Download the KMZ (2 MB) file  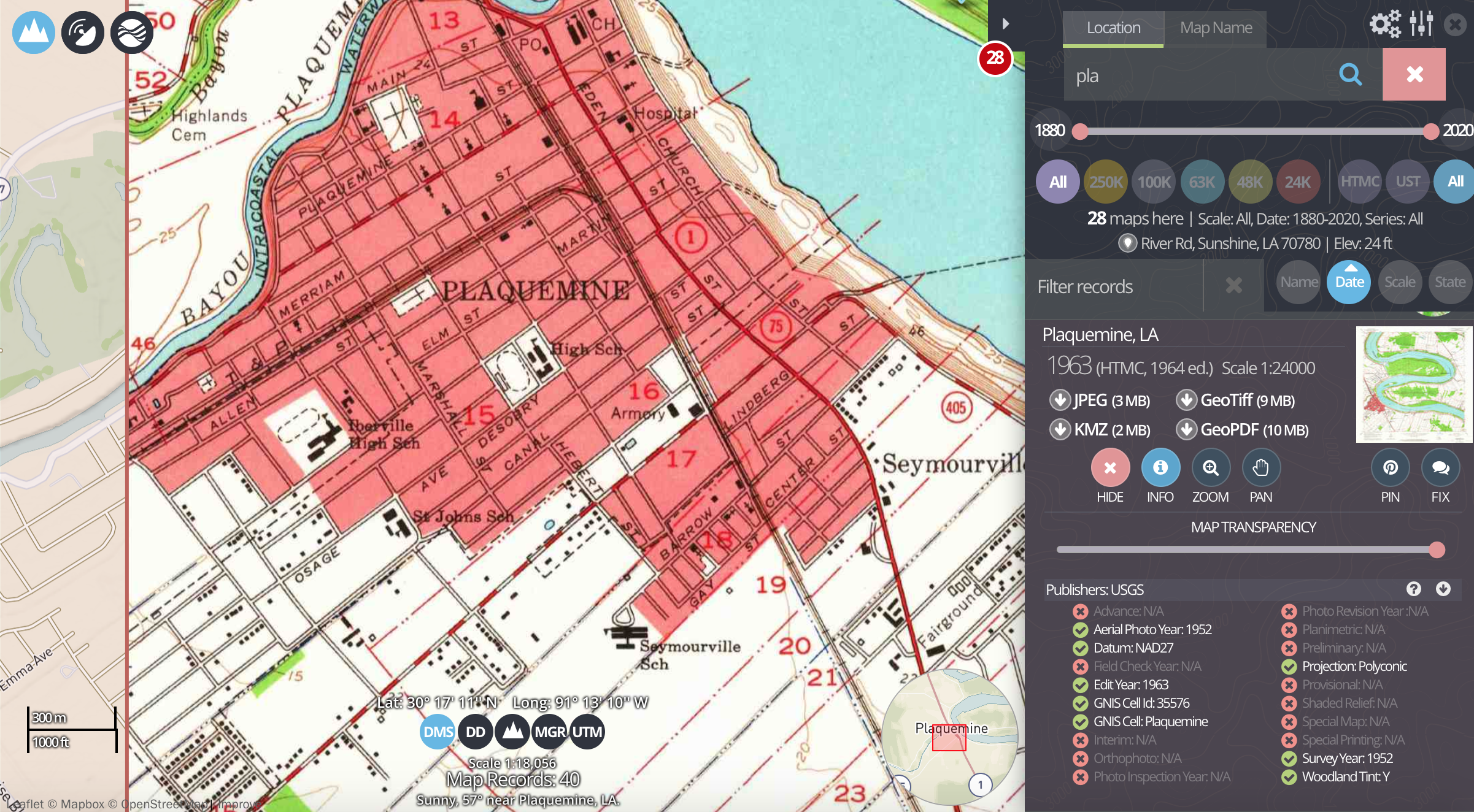coord(1101,430)
